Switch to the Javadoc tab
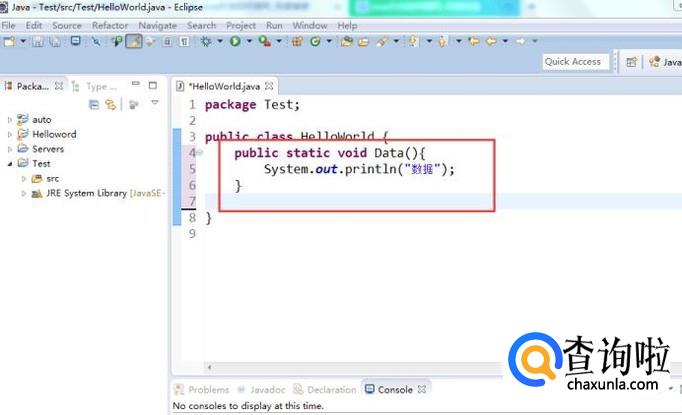This screenshot has width=682, height=415. pos(266,390)
